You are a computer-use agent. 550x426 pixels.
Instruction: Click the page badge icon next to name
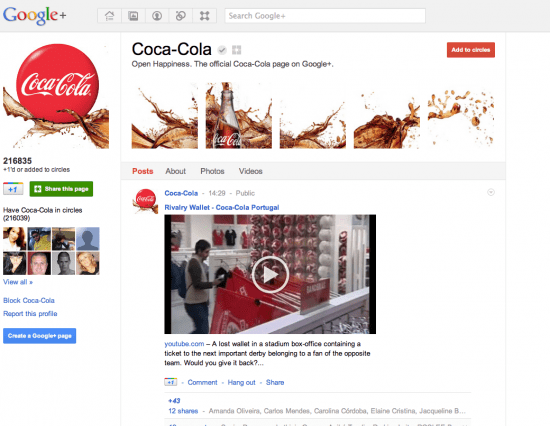pyautogui.click(x=237, y=50)
